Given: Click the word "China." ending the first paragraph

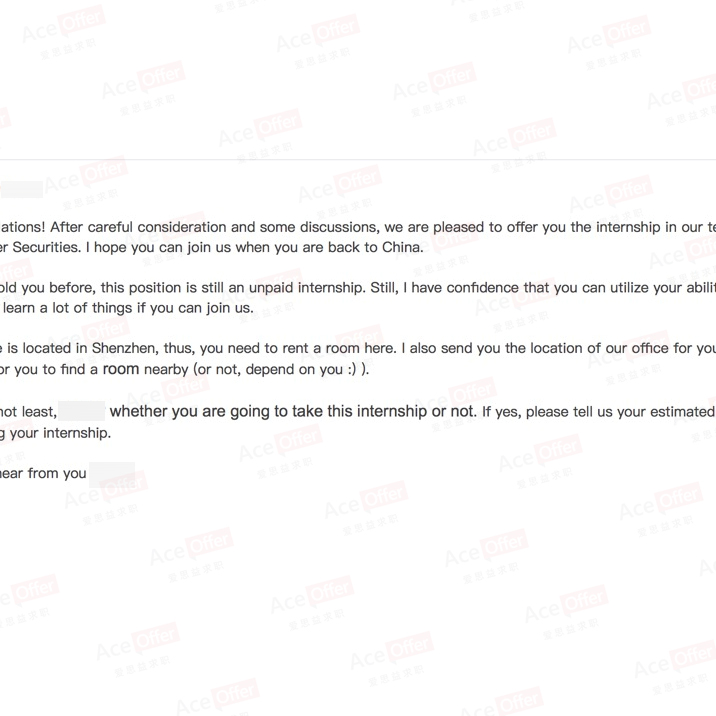Looking at the screenshot, I should click(x=403, y=247).
